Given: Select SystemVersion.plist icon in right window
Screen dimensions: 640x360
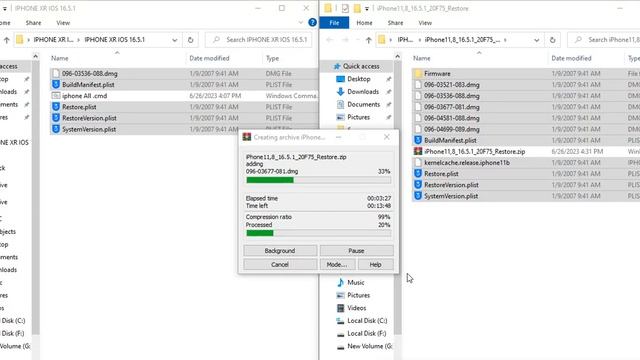Looking at the screenshot, I should coord(418,196).
